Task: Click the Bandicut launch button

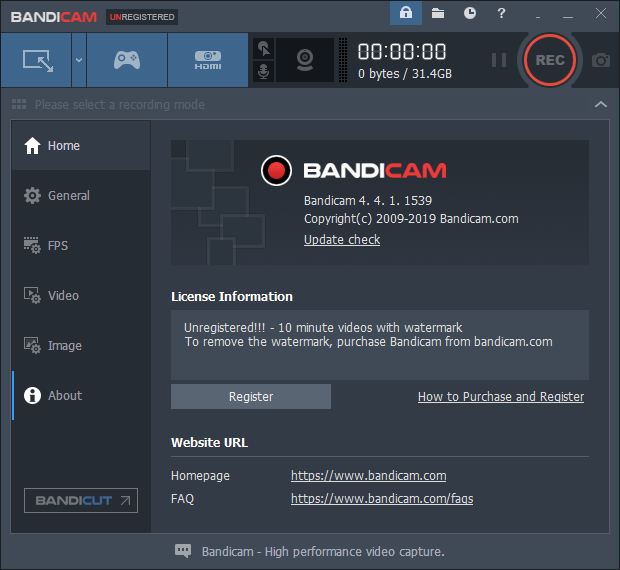Action: (x=81, y=500)
